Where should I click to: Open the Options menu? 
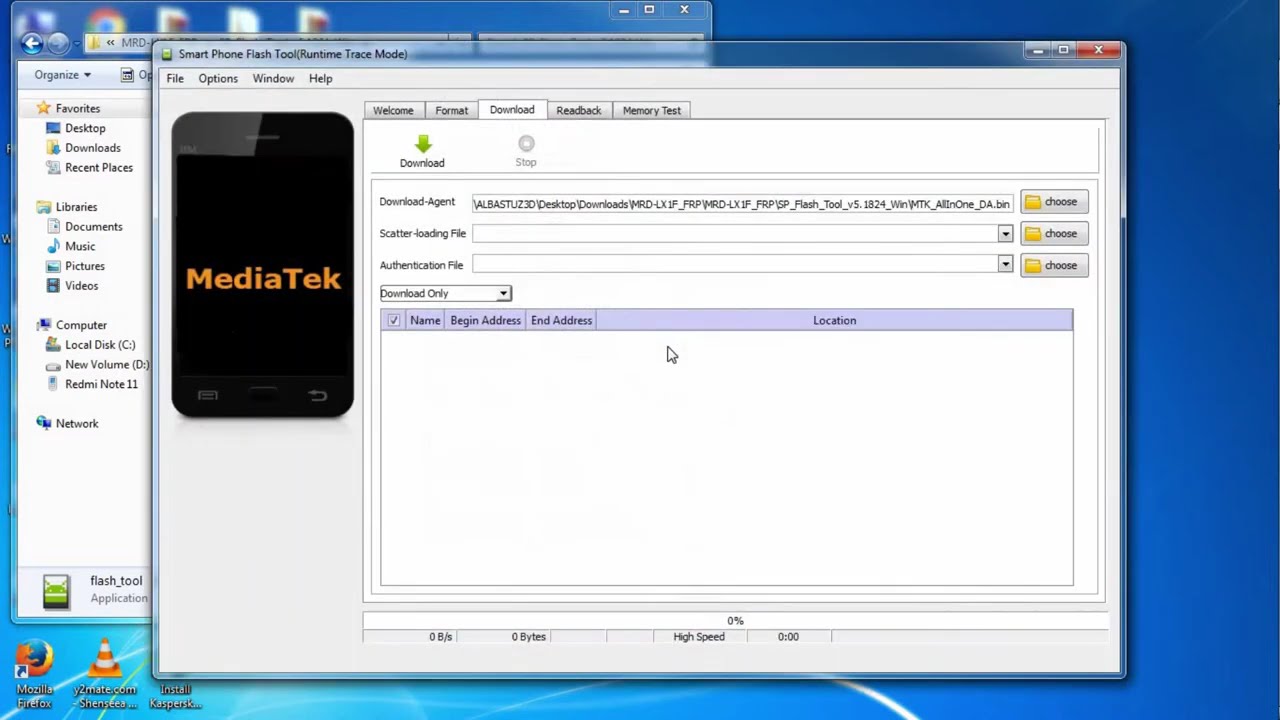click(218, 78)
